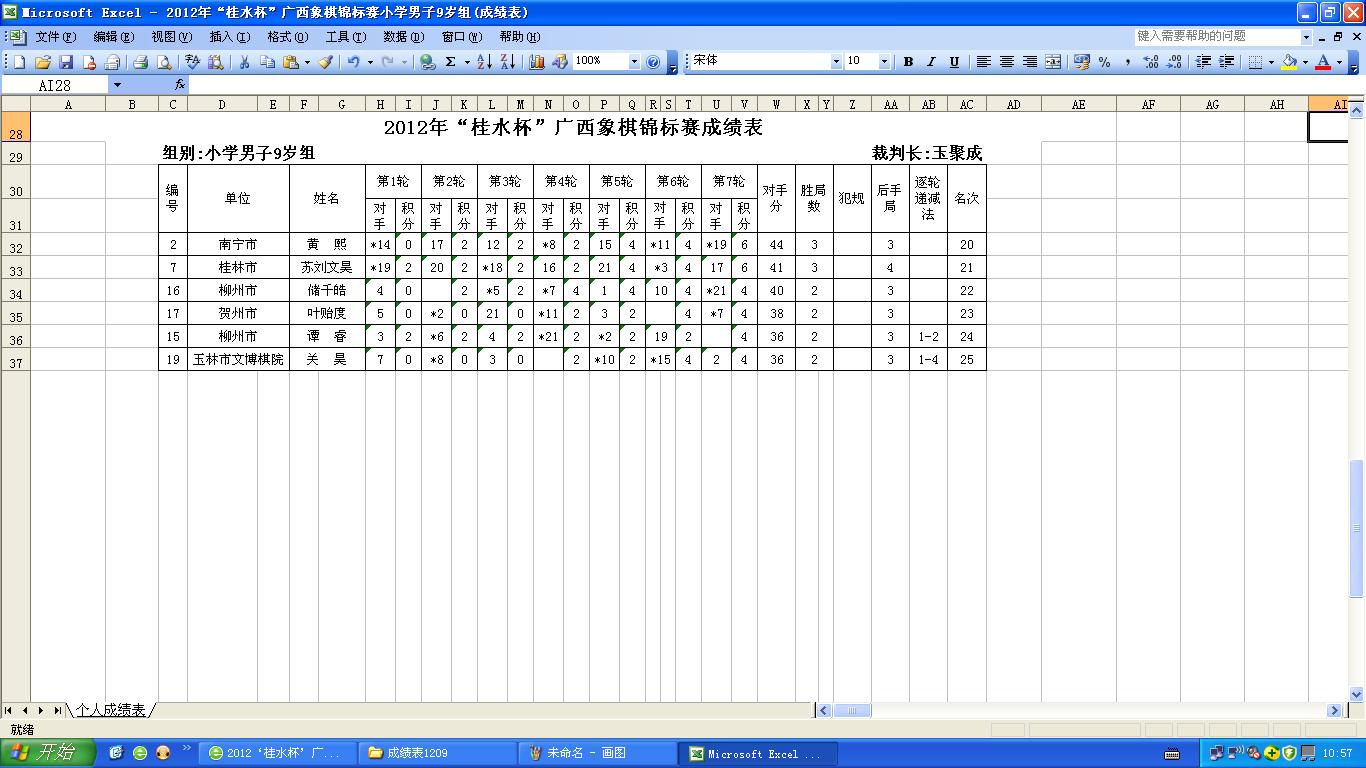Toggle underline formatting

coord(954,62)
